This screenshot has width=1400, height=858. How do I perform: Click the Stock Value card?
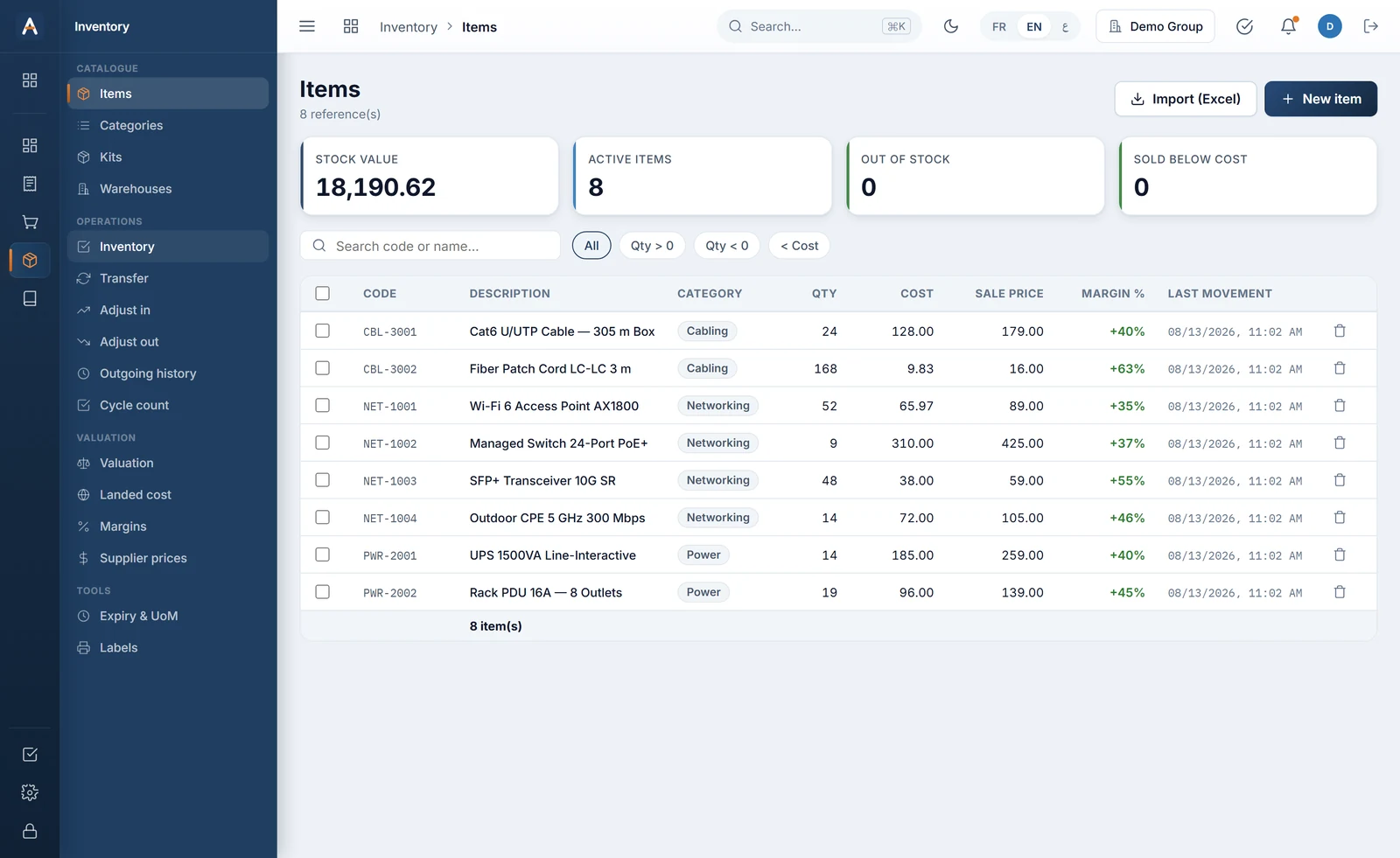[430, 176]
